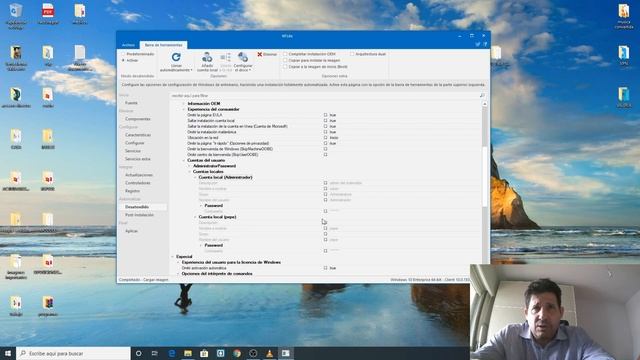Viewport: 640px width, 360px height.
Task: Click the Cortana circle on taskbar
Action: click(x=138, y=353)
